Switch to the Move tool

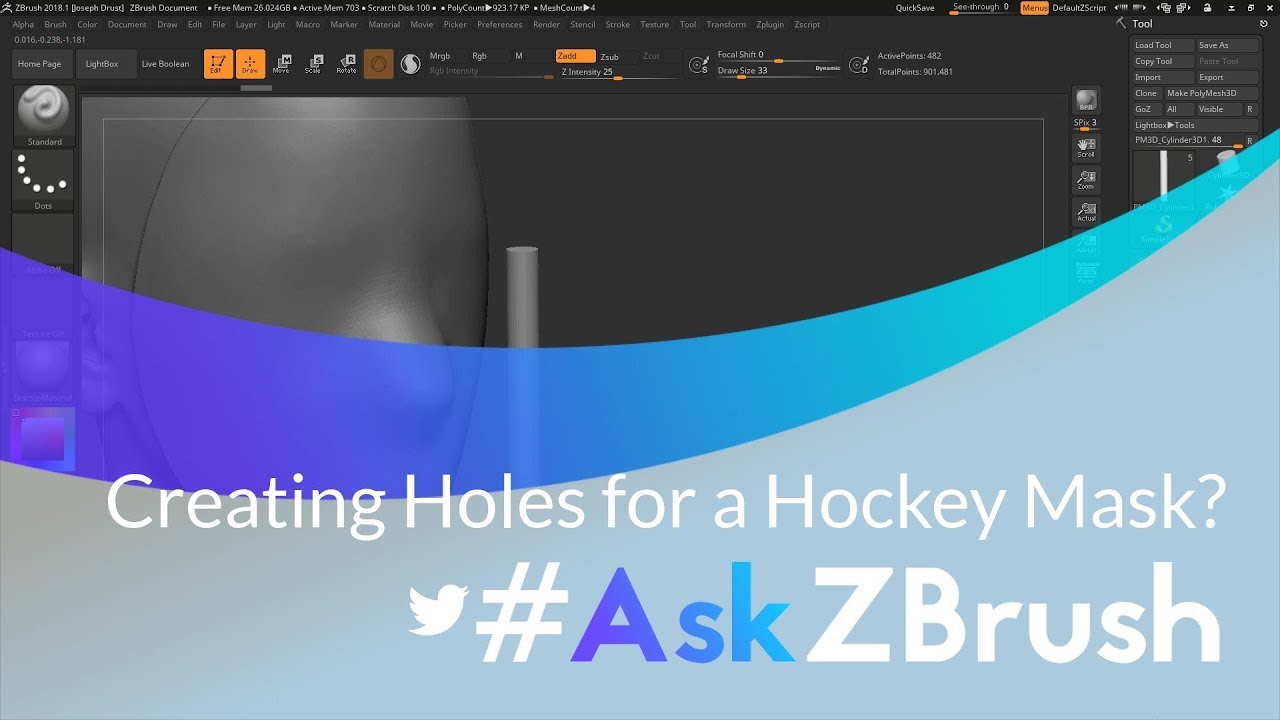tap(282, 64)
